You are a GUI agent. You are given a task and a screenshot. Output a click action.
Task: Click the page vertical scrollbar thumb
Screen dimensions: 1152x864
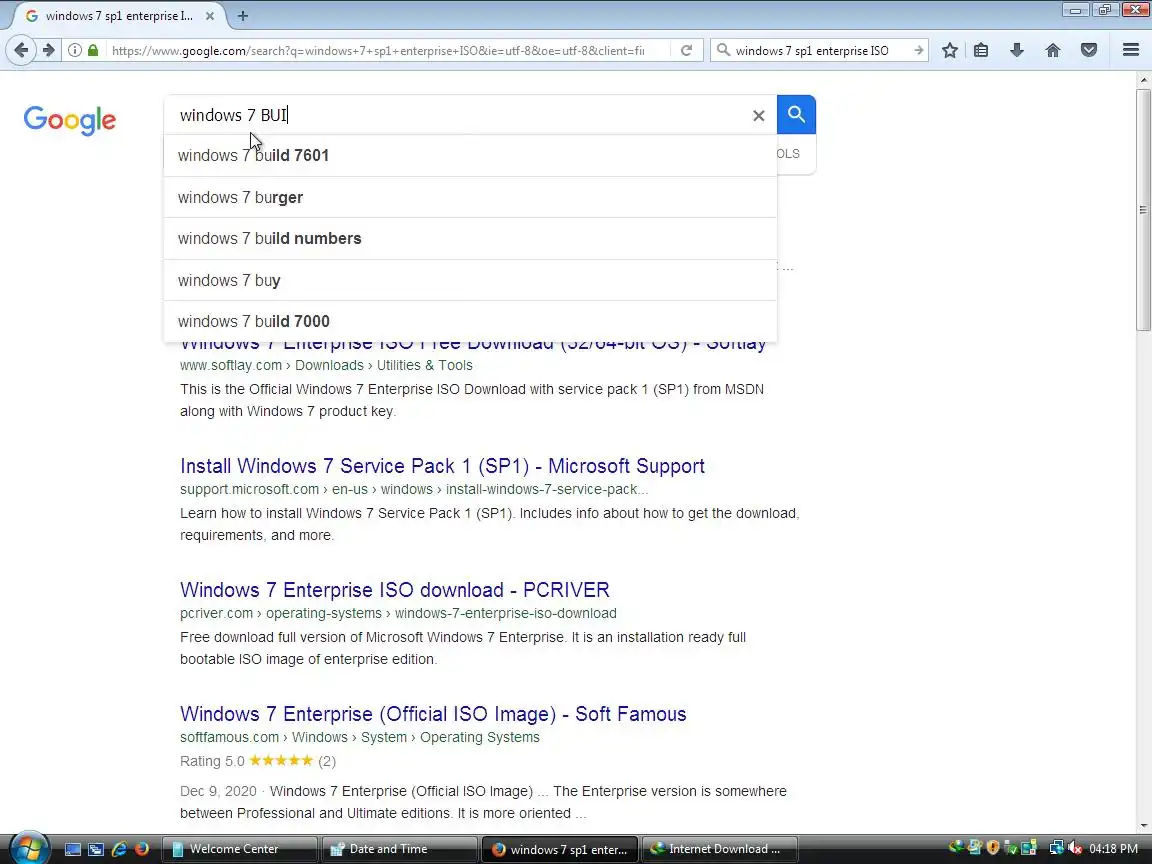tap(1143, 209)
